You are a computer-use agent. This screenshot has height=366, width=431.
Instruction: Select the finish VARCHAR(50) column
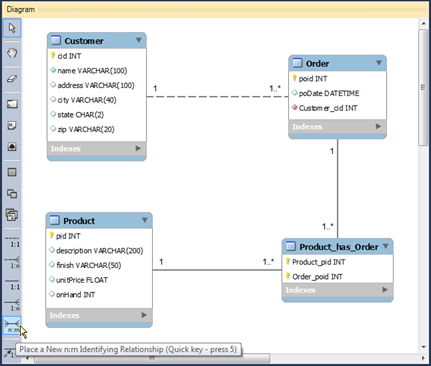pos(88,265)
